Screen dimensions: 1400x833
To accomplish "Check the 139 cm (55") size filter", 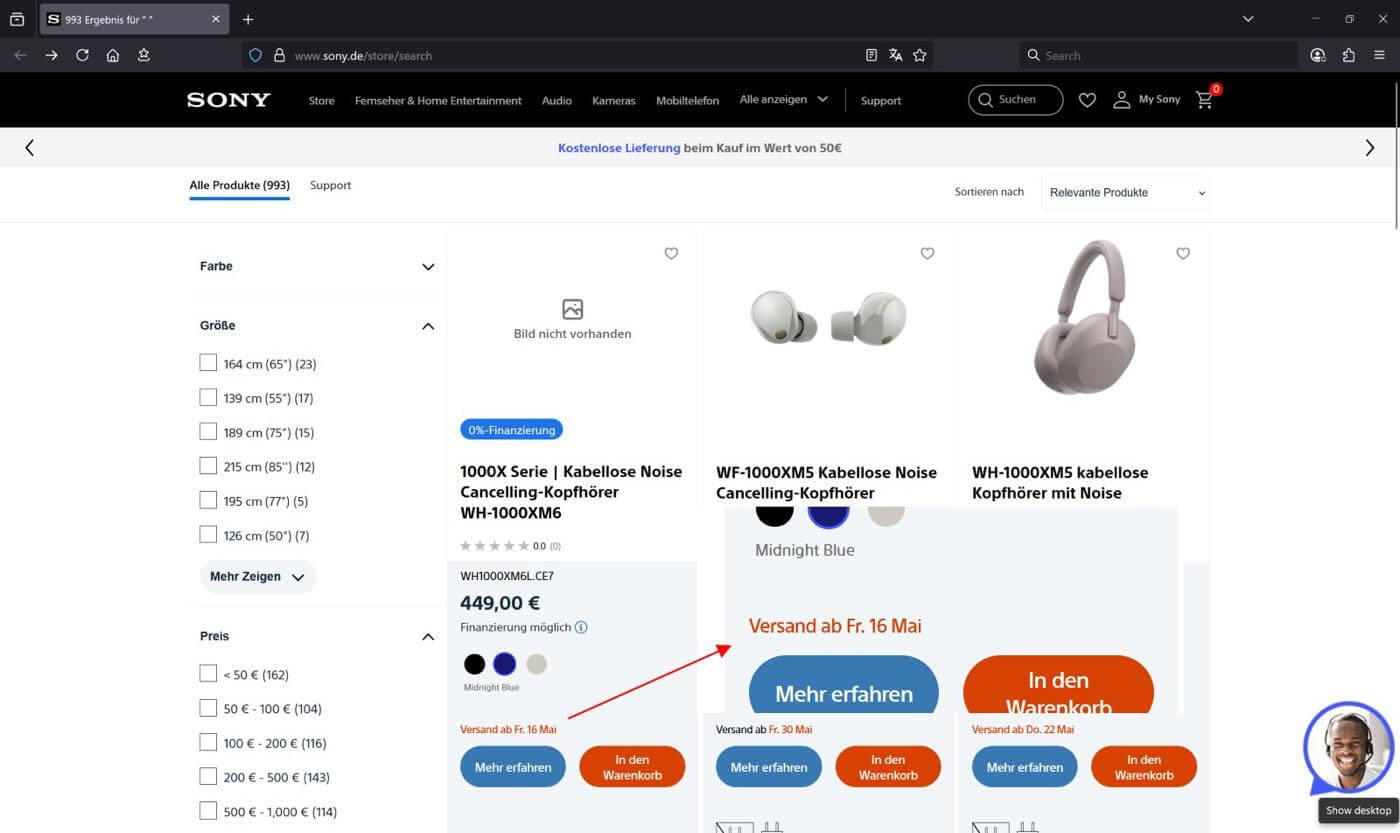I will pyautogui.click(x=208, y=397).
